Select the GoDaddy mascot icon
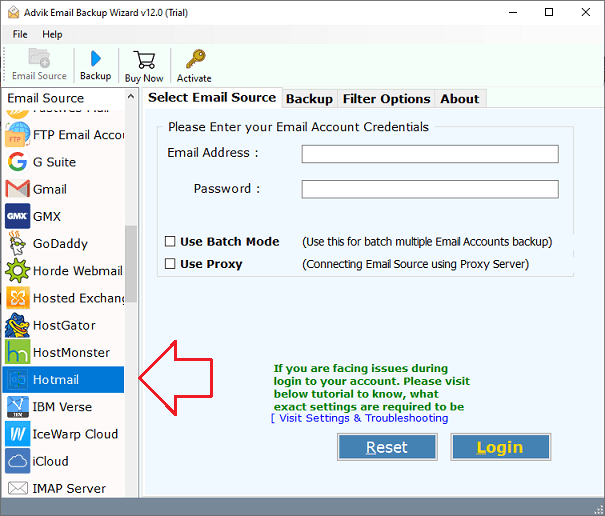Viewport: 605px width, 516px height. click(17, 243)
